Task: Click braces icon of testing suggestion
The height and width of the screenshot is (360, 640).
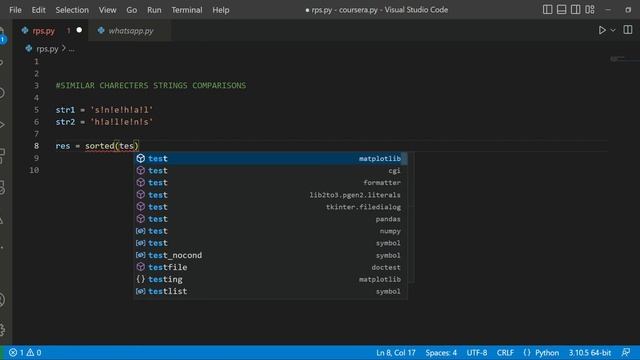Action: [x=140, y=279]
